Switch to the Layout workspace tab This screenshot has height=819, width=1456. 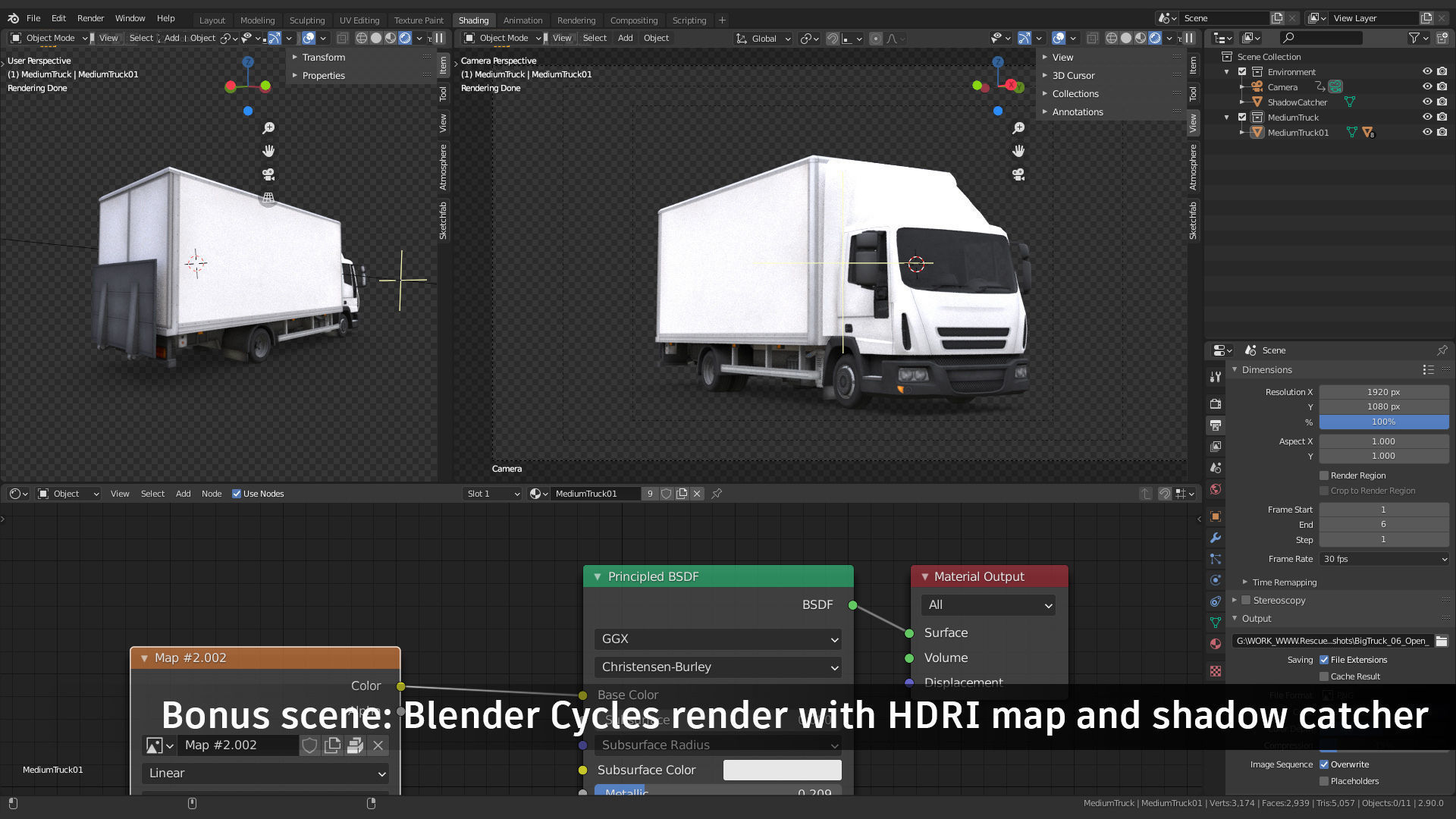212,20
